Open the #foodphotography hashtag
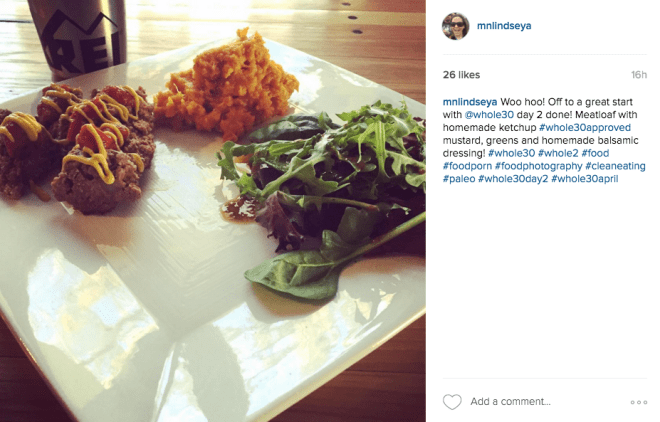 tap(538, 167)
